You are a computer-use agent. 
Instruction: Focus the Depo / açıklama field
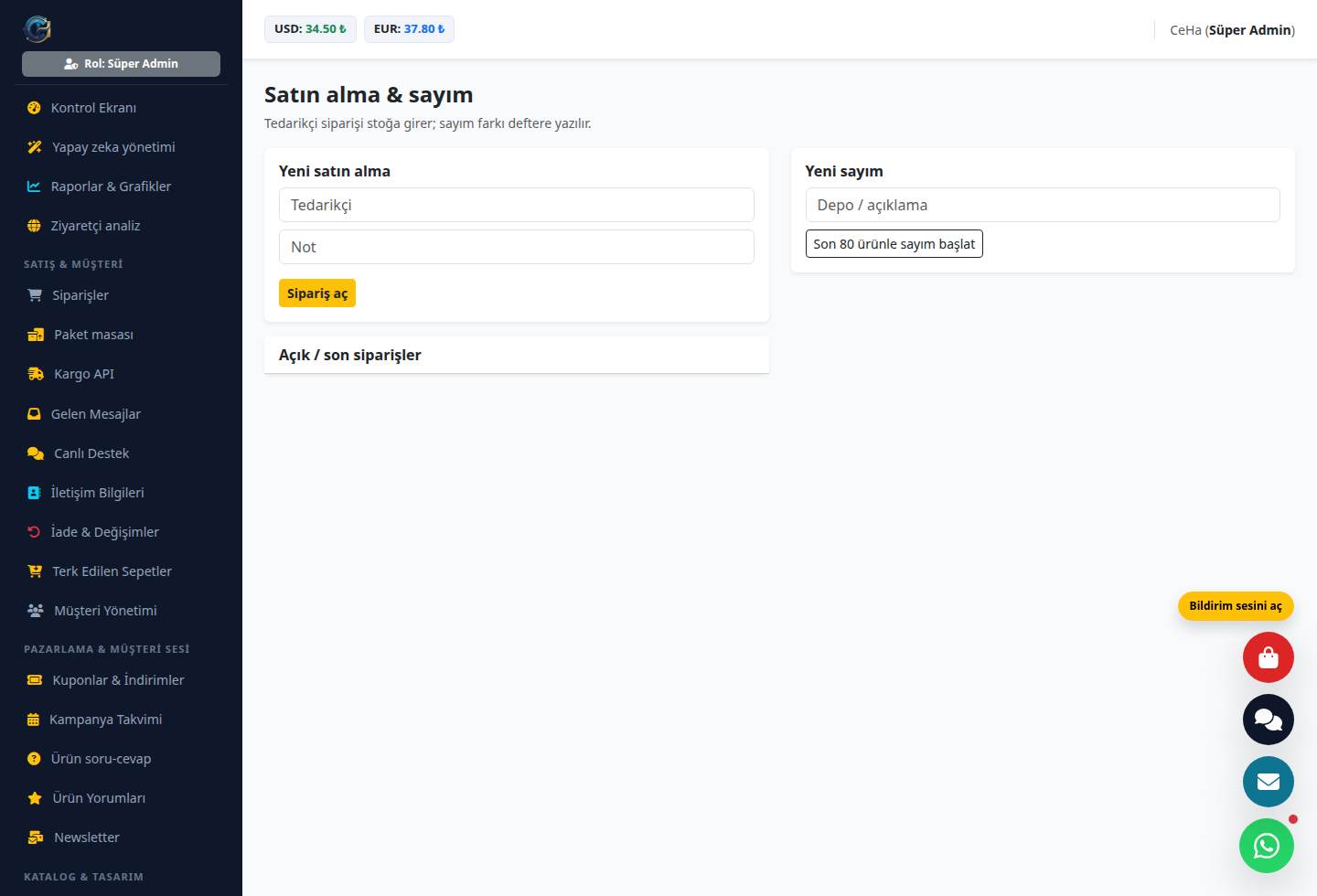[x=1043, y=205]
